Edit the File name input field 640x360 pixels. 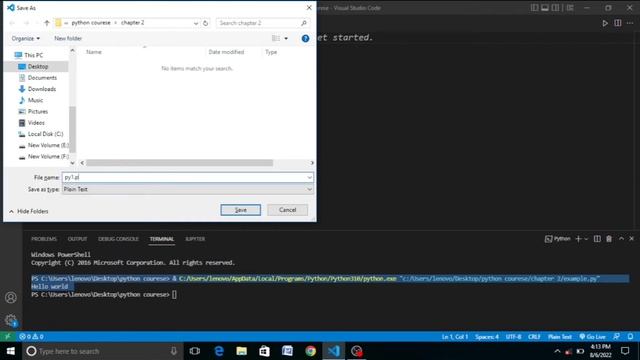pos(184,177)
